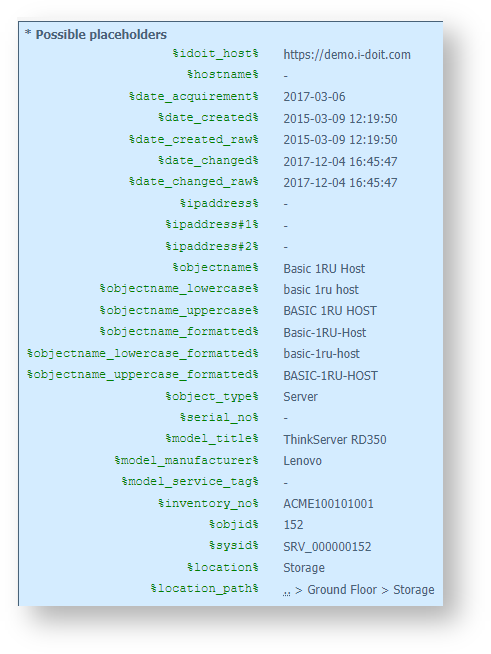The image size is (491, 654).
Task: Select the %ipaddress#1% placeholder
Action: (x=212, y=224)
